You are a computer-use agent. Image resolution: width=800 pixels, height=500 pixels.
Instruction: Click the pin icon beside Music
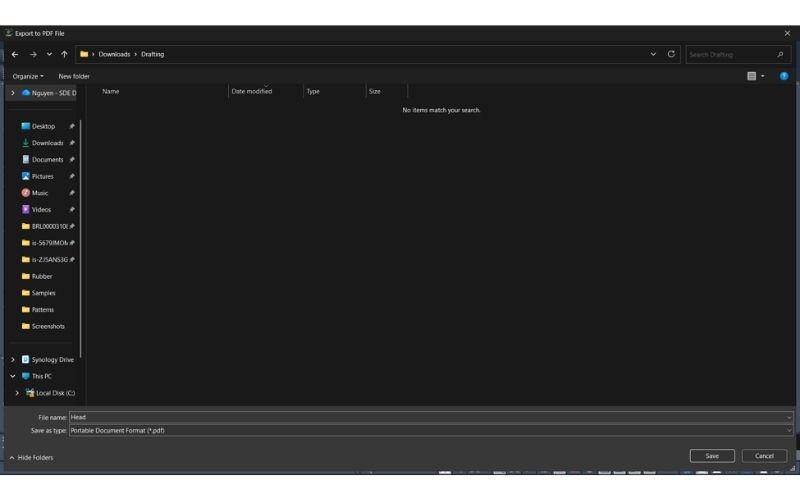[72, 193]
